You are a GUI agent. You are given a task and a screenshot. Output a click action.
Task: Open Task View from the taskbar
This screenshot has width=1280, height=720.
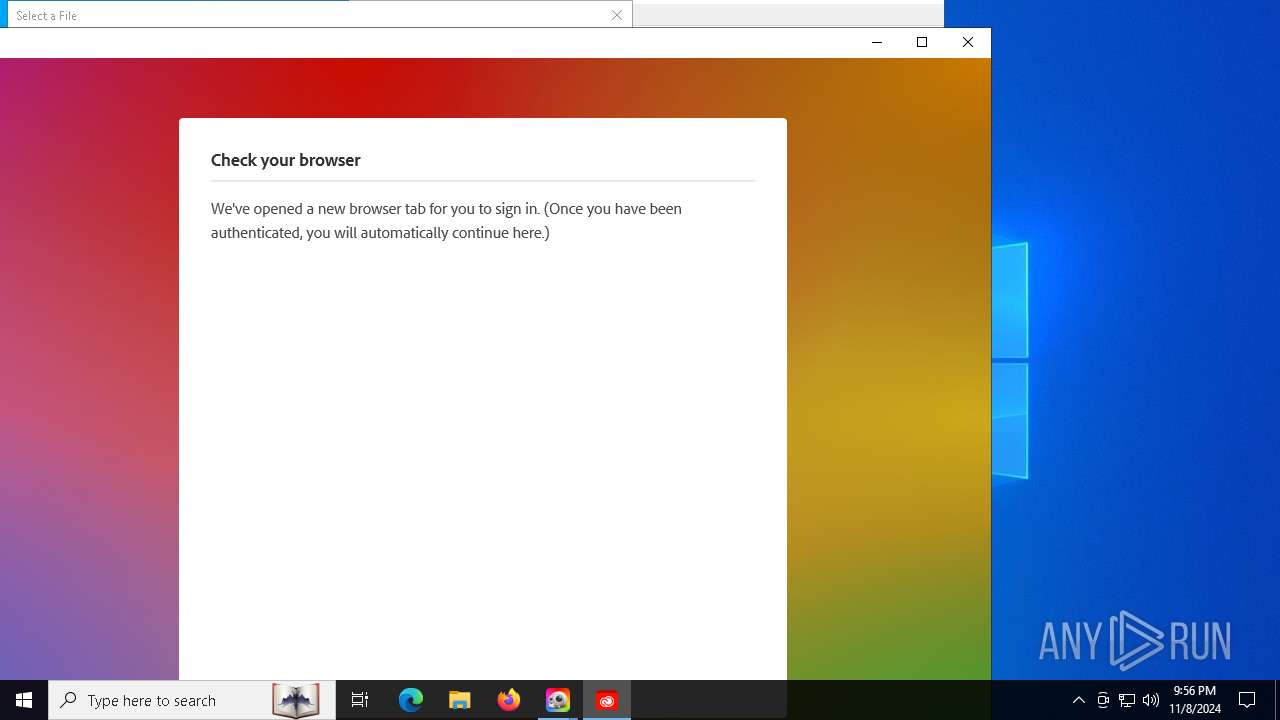tap(360, 700)
